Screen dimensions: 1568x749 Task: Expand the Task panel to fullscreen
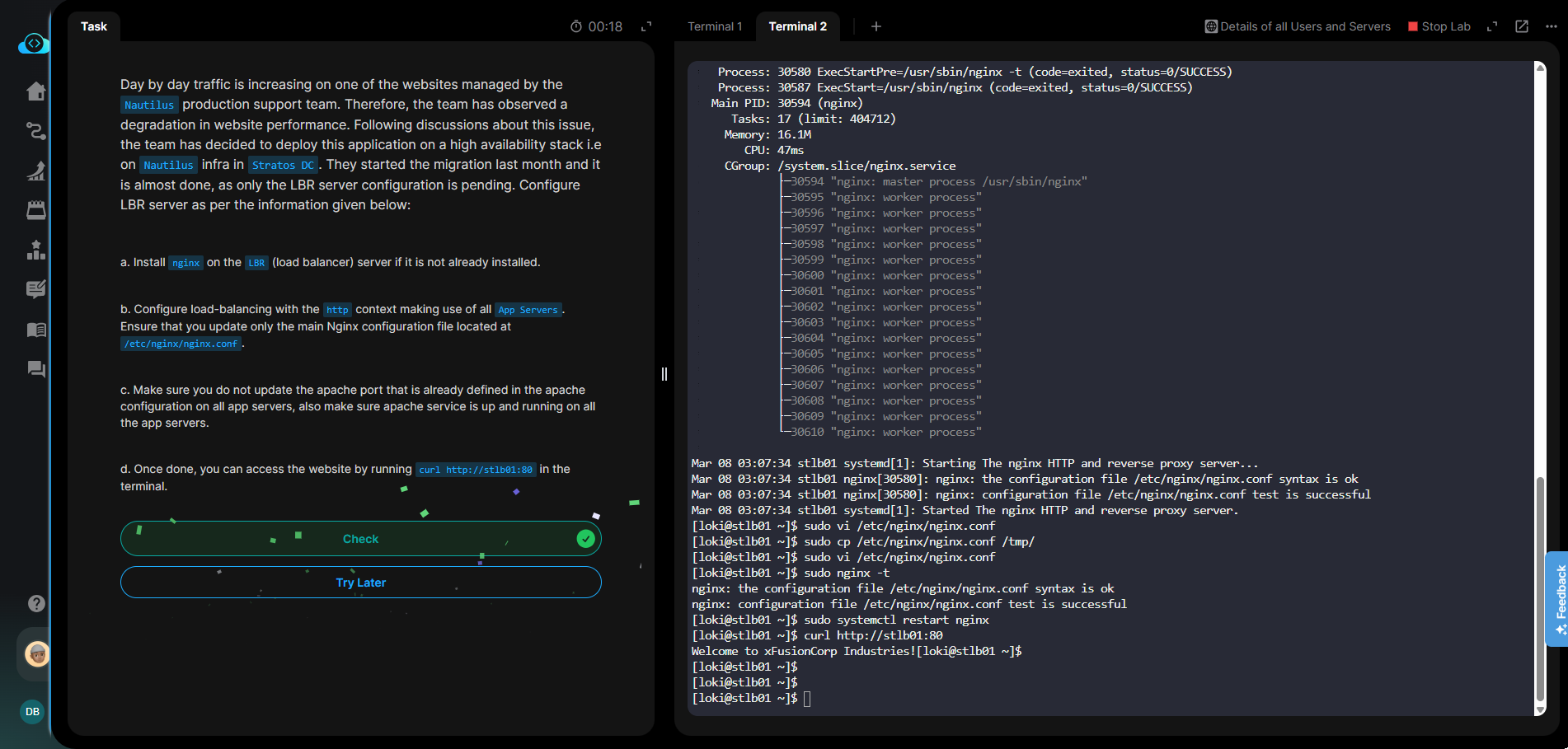646,26
